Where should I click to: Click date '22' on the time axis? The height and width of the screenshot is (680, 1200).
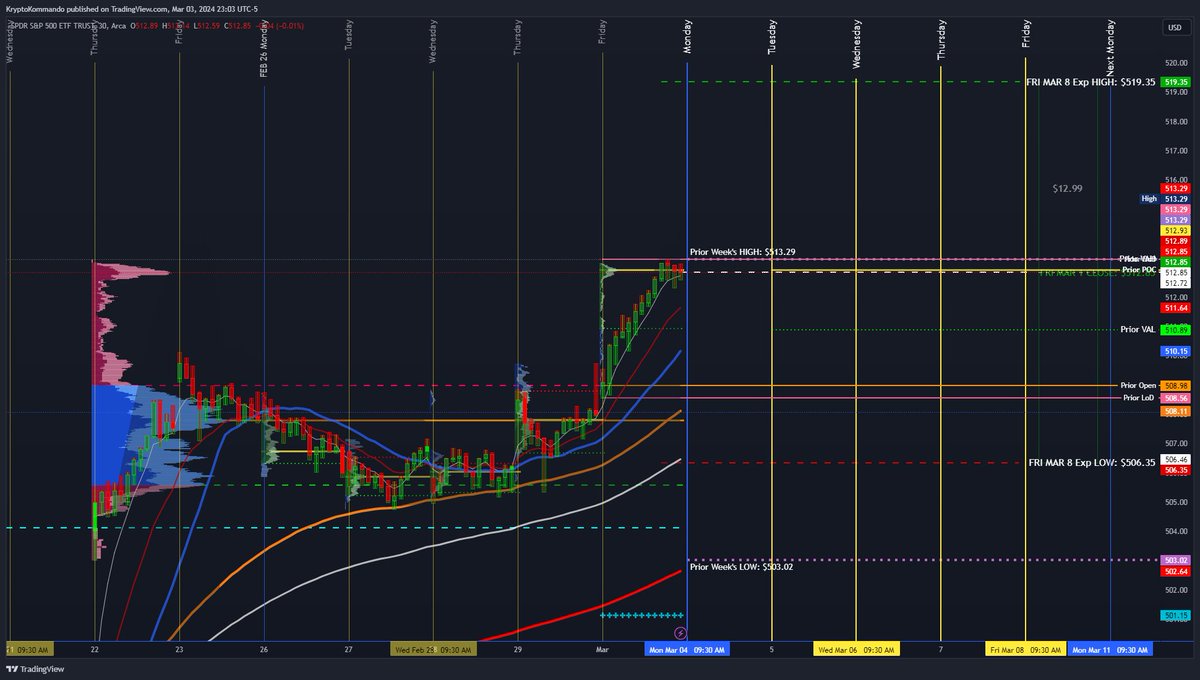[94, 649]
